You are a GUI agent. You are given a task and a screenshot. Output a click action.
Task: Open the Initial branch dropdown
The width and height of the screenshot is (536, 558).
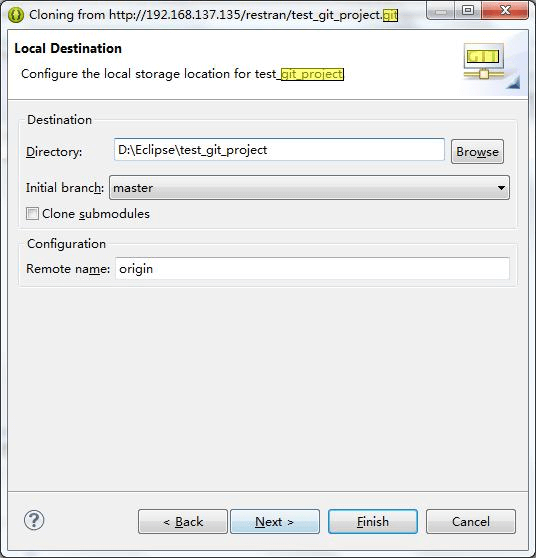tap(309, 188)
